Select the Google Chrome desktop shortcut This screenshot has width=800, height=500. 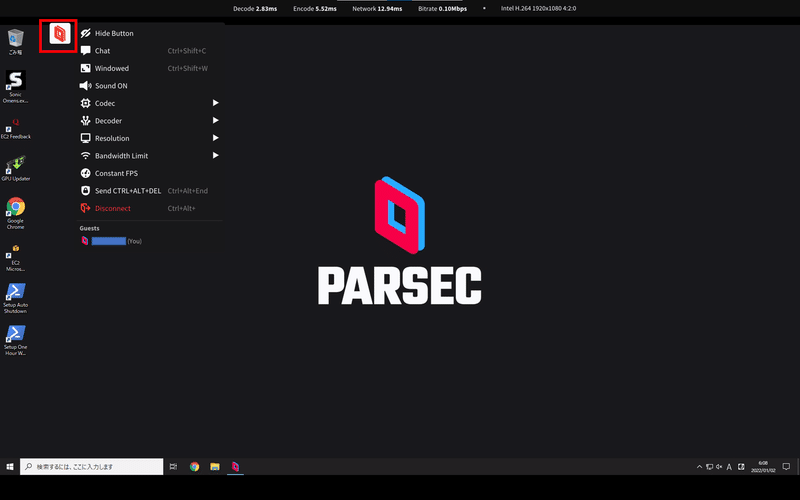pyautogui.click(x=15, y=213)
